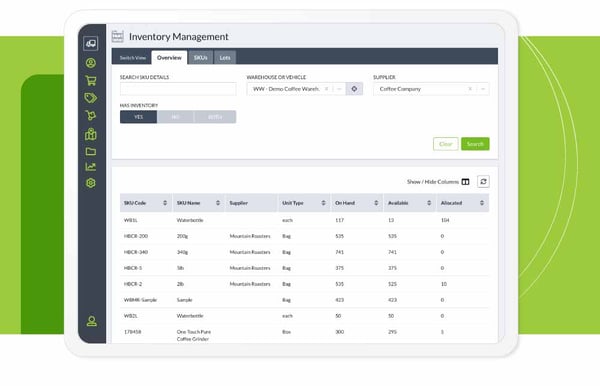Click Allocated value 104
Image resolution: width=600 pixels, height=386 pixels.
pyautogui.click(x=445, y=220)
